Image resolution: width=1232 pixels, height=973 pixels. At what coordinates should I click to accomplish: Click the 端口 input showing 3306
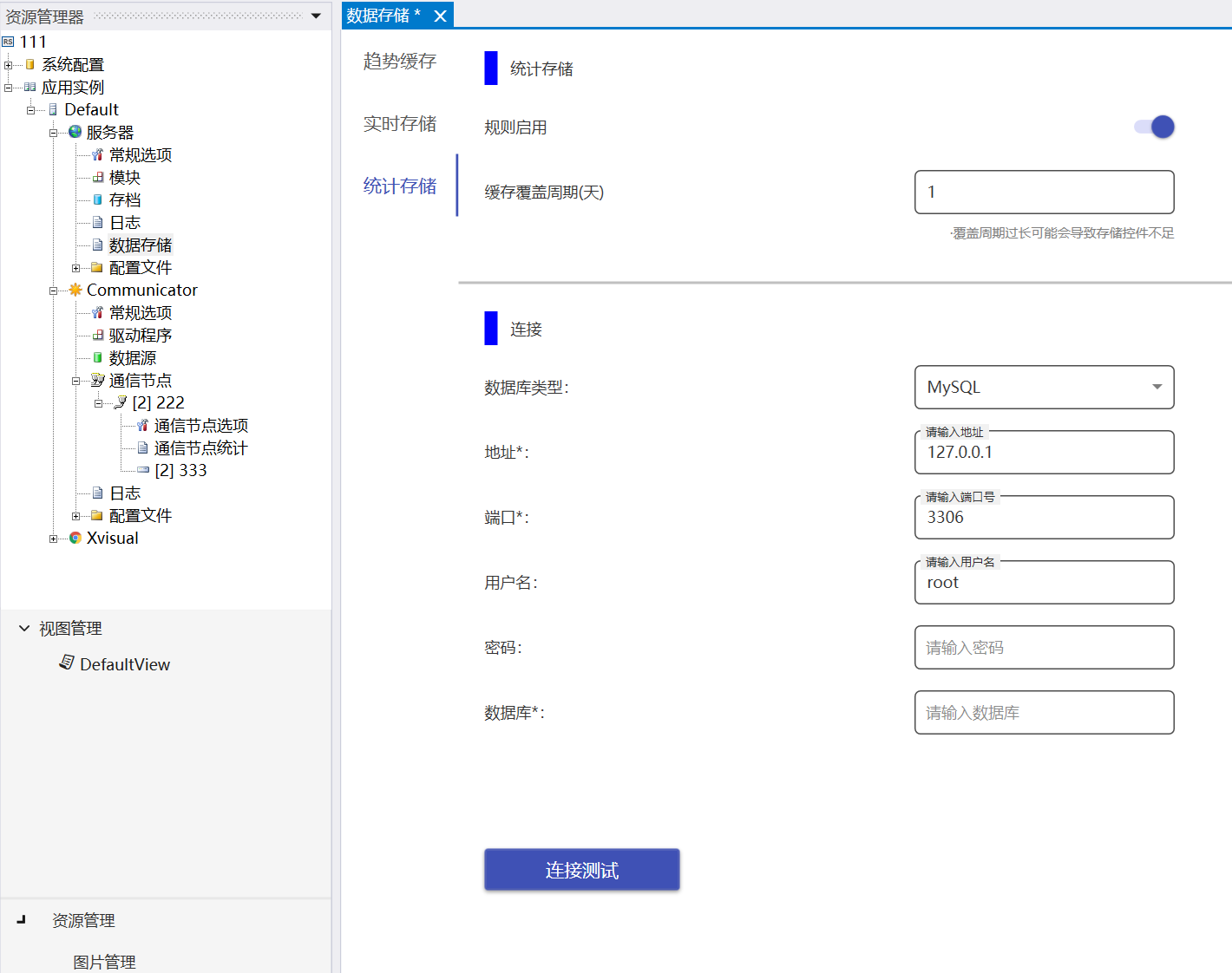coord(1045,517)
